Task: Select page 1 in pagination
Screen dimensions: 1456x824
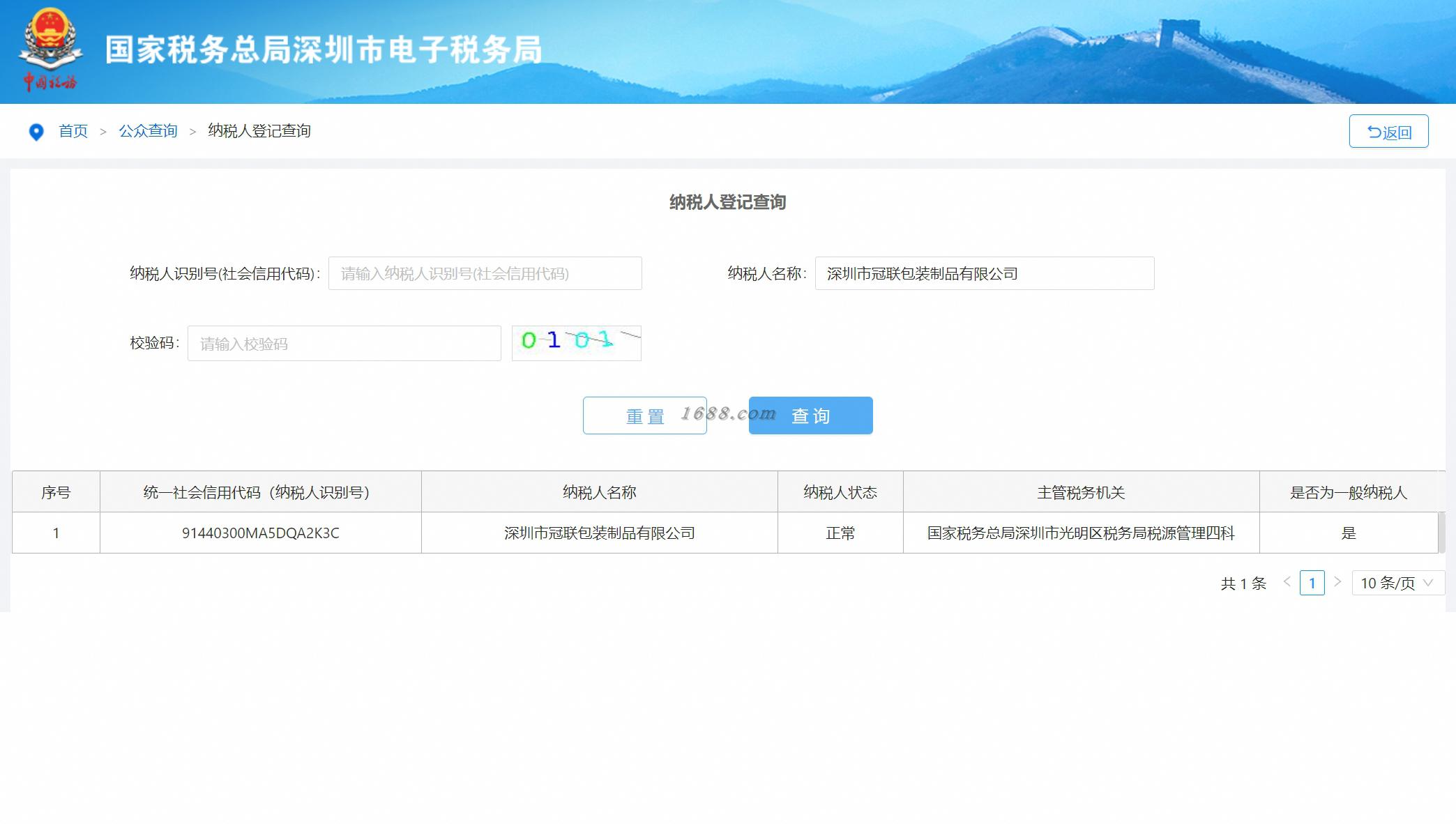Action: tap(1312, 583)
